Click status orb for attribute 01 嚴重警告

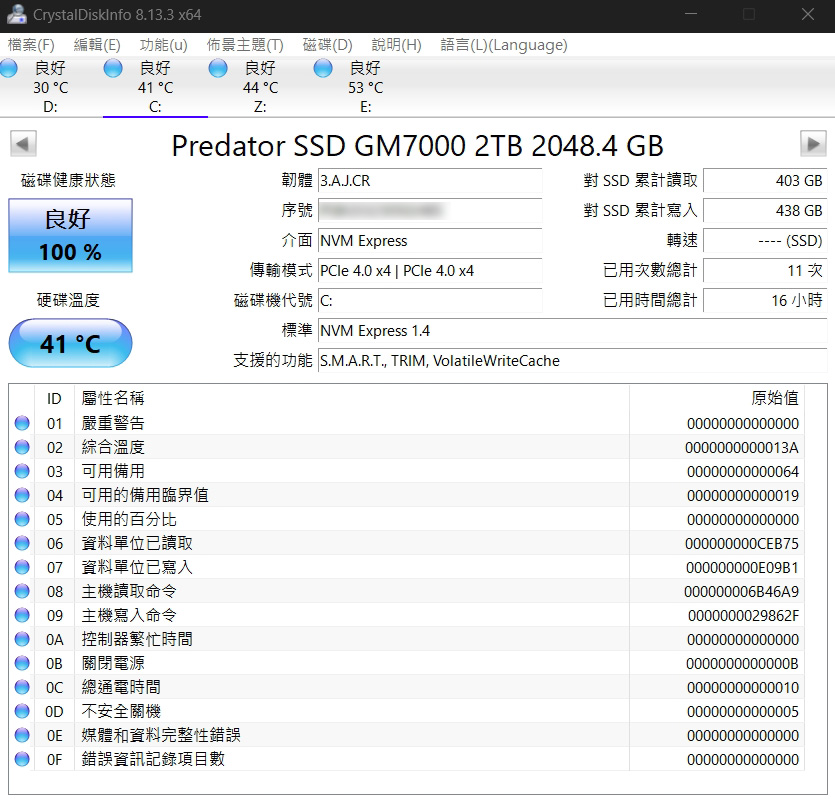click(x=22, y=423)
